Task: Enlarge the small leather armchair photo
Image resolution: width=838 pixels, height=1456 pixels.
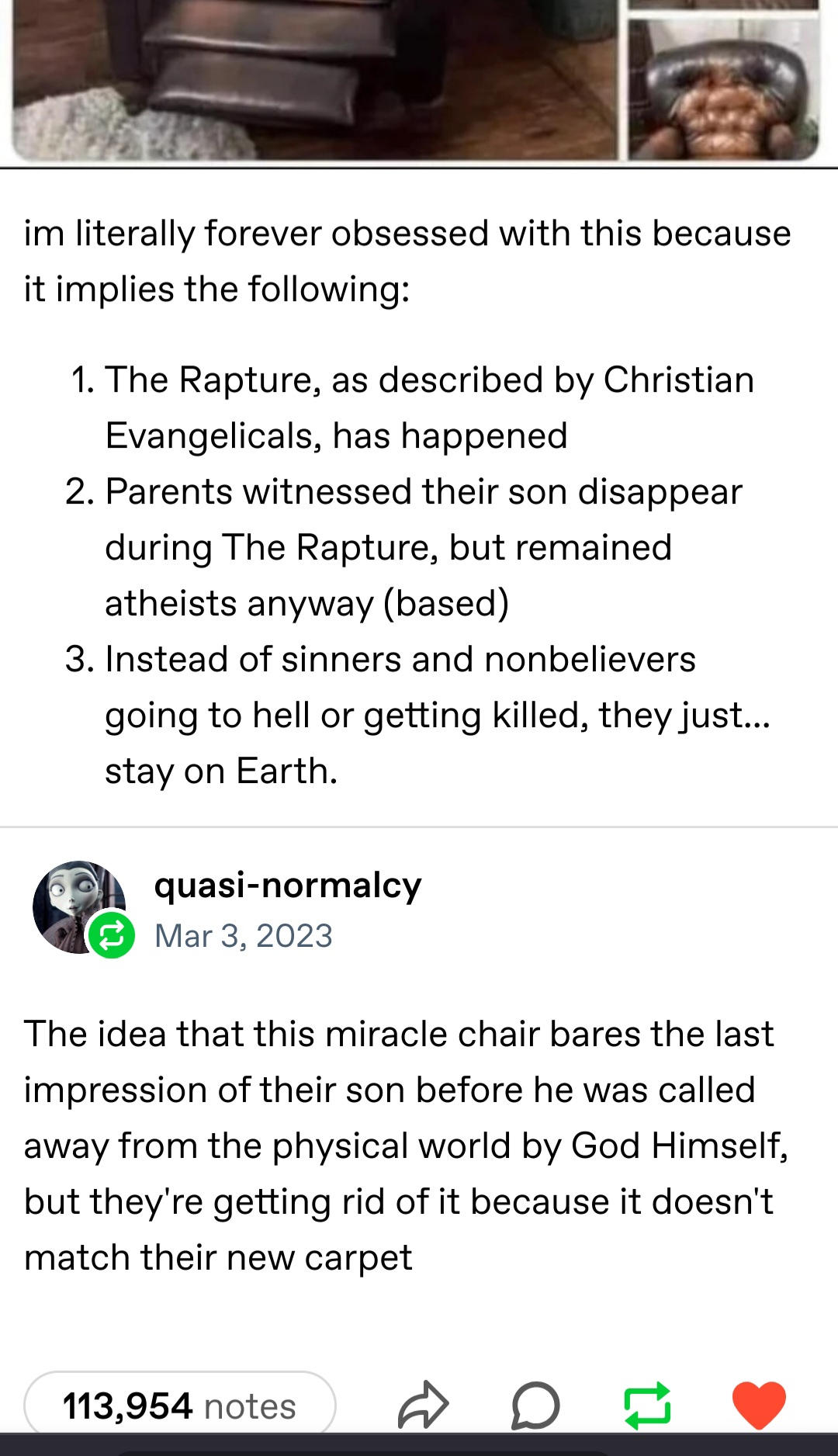Action: click(723, 89)
